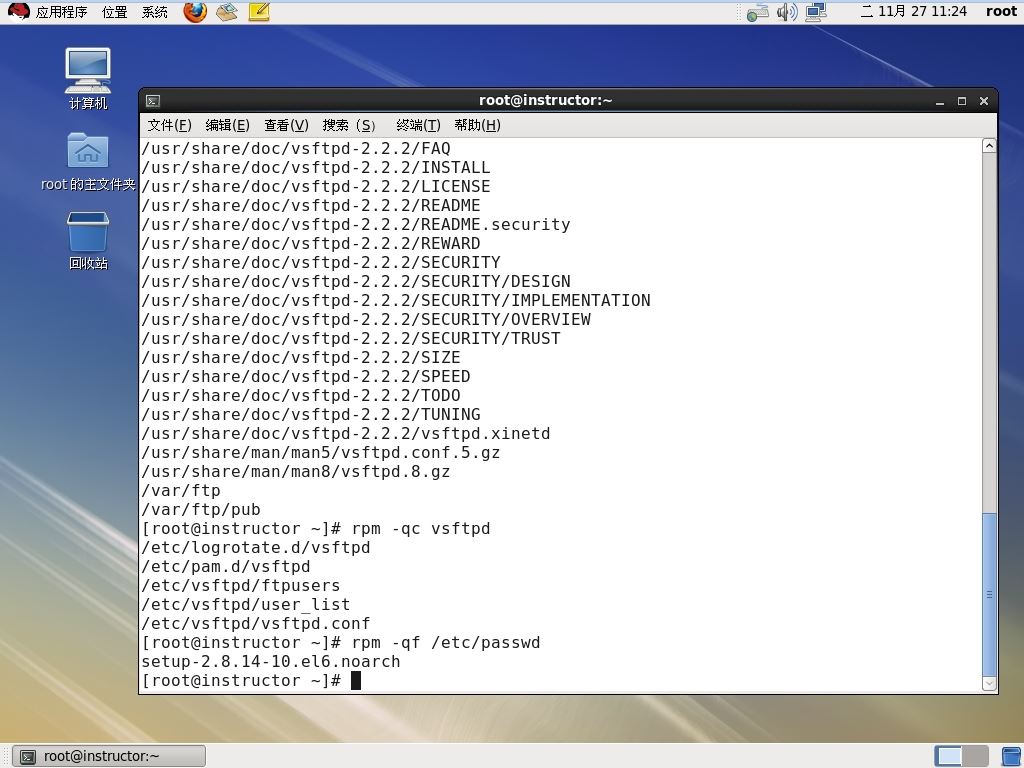Select the Computer desktop icon
1024x768 pixels.
click(88, 78)
